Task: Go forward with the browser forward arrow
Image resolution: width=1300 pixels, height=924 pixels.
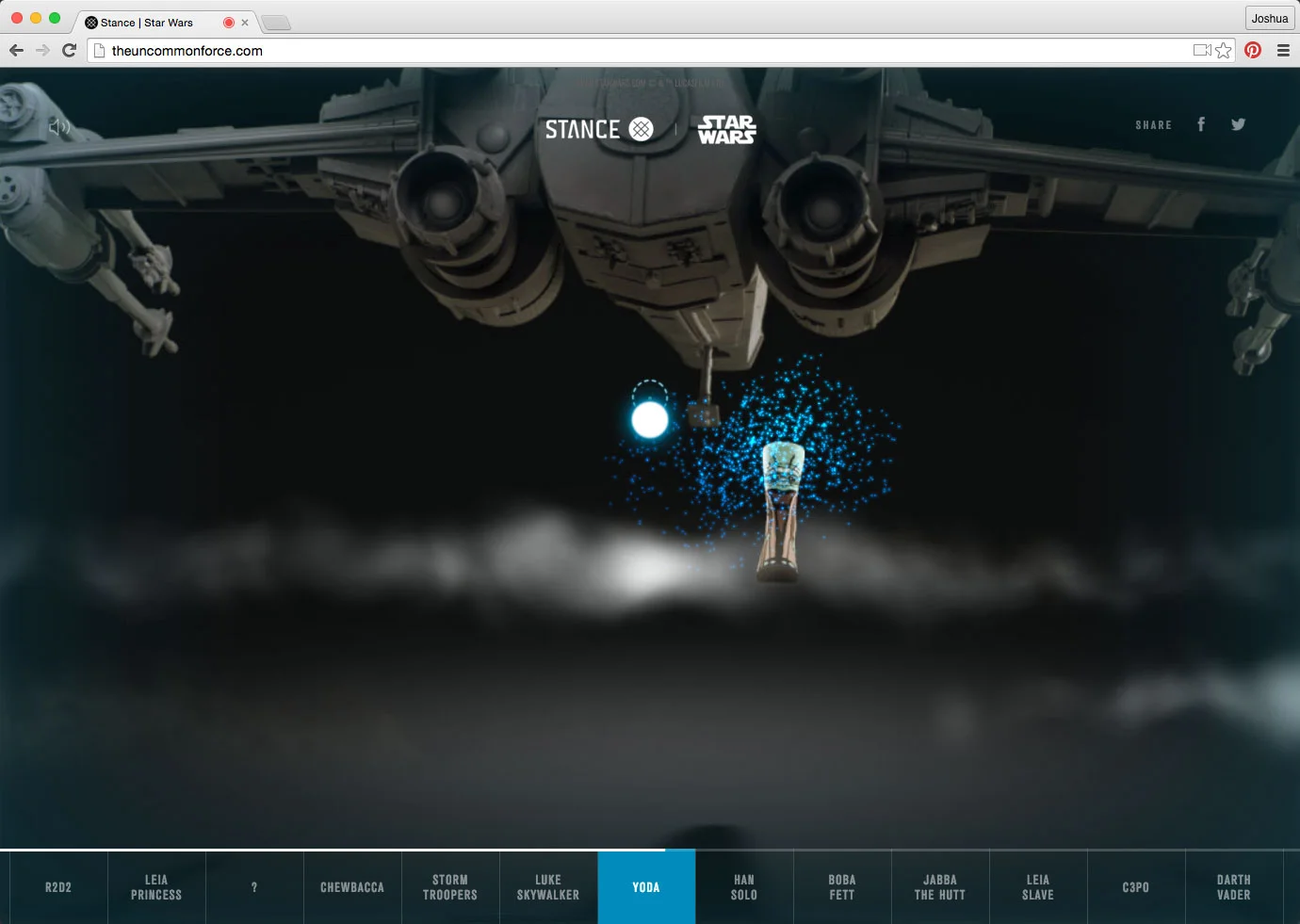Action: (x=42, y=50)
